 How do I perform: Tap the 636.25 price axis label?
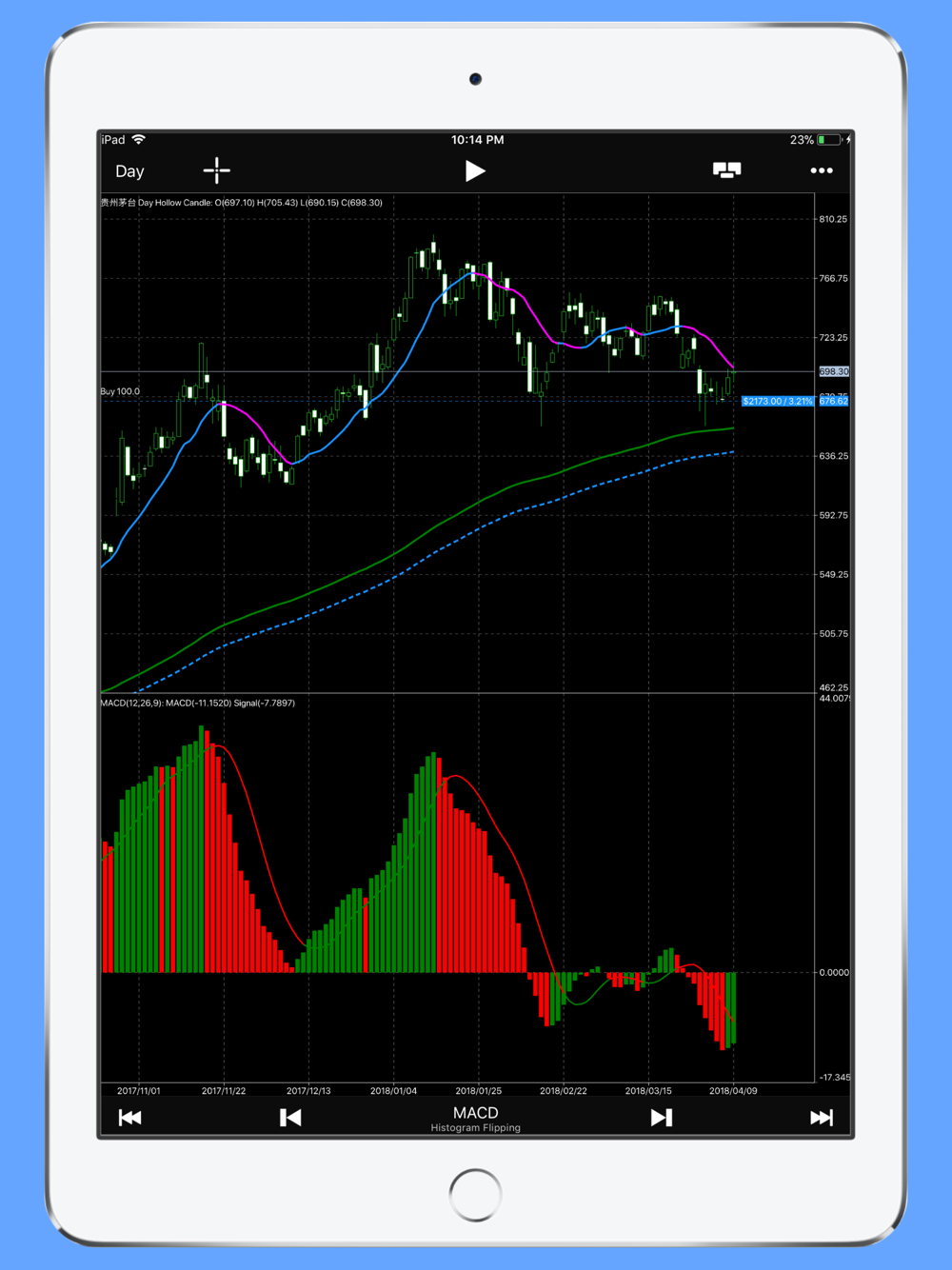[833, 457]
